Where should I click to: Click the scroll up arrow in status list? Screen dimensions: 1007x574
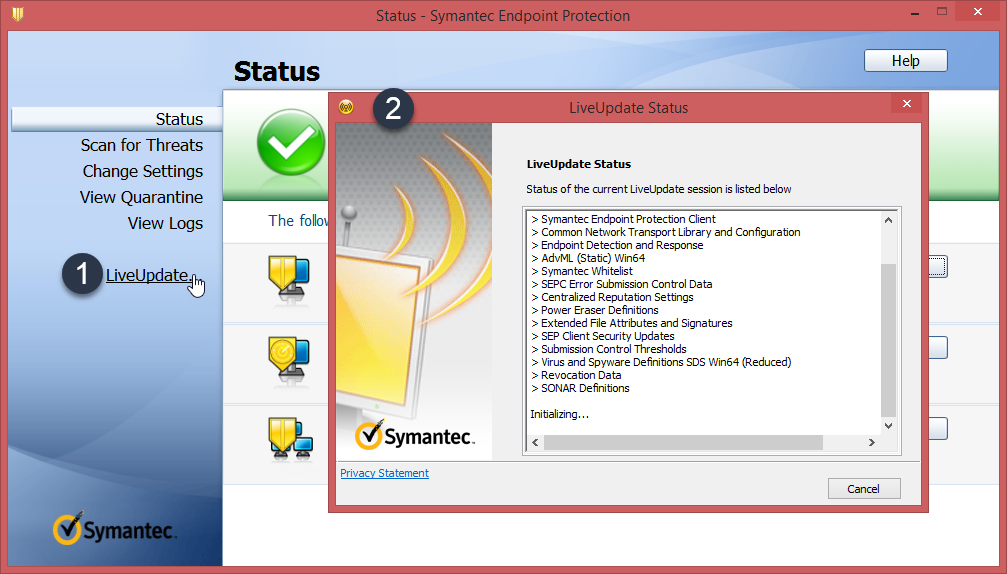[x=888, y=220]
